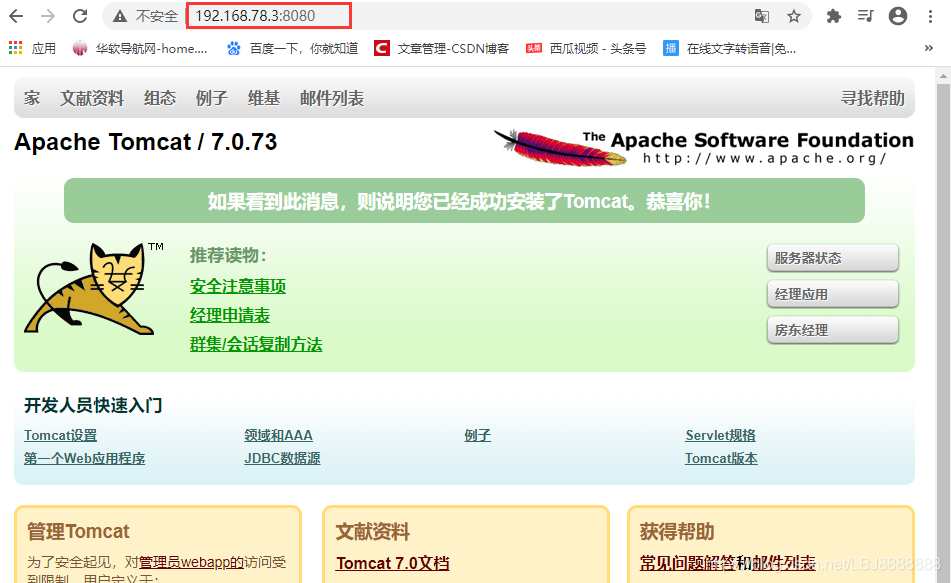Click the green Tomcat success message banner
The height and width of the screenshot is (583, 951).
coord(464,201)
